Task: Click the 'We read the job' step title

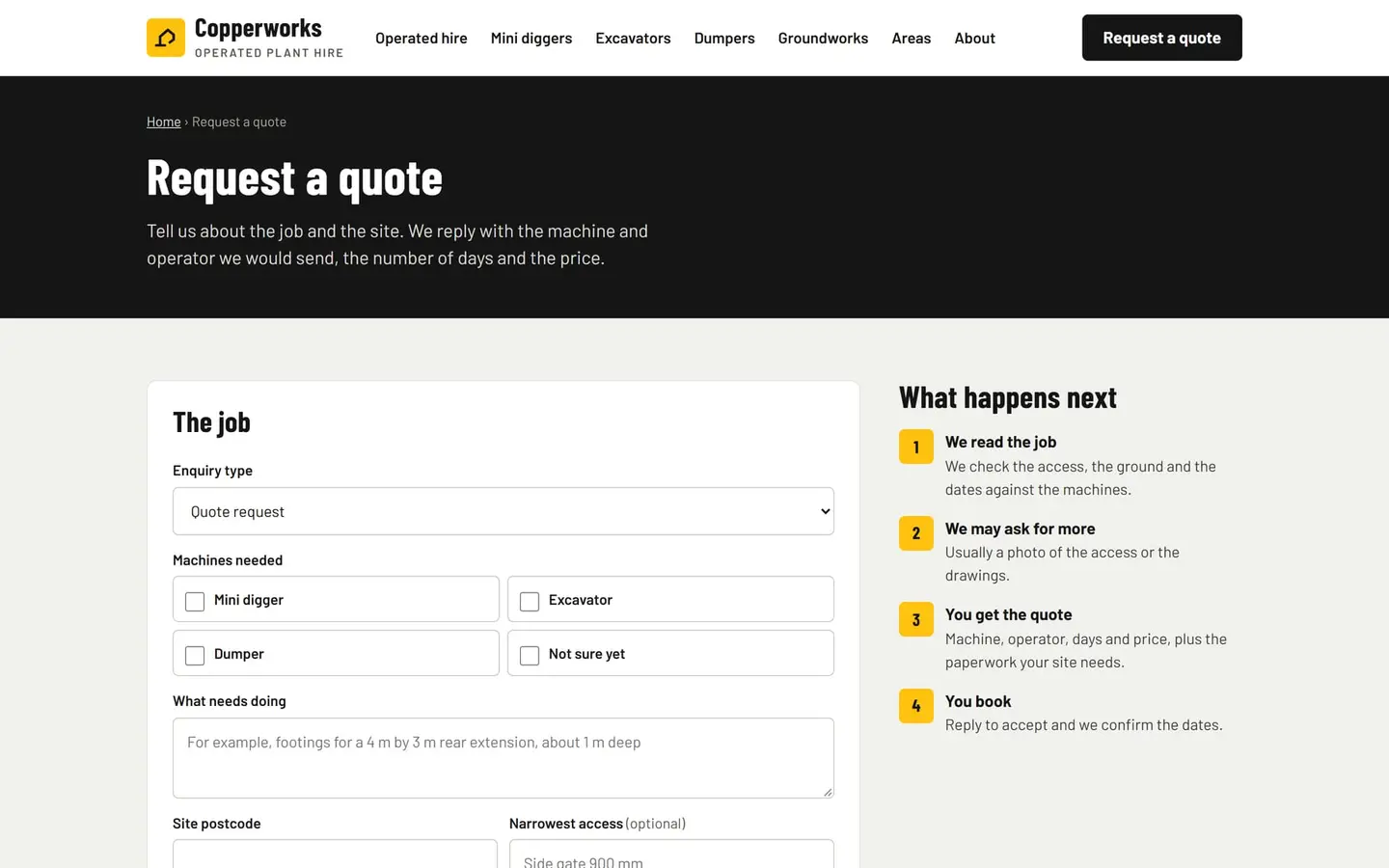Action: pyautogui.click(x=1001, y=442)
